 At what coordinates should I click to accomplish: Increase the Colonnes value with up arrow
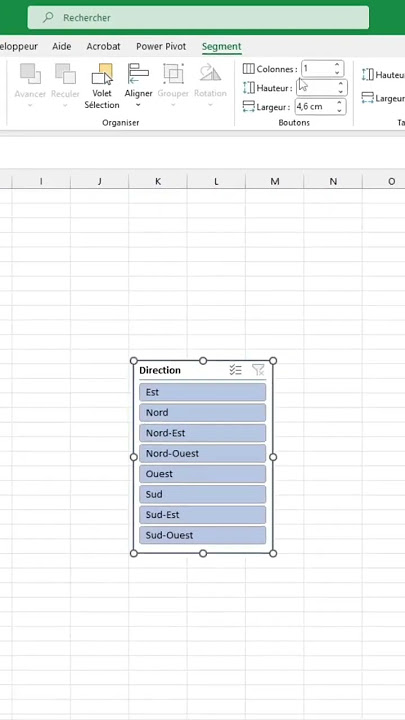pyautogui.click(x=337, y=65)
